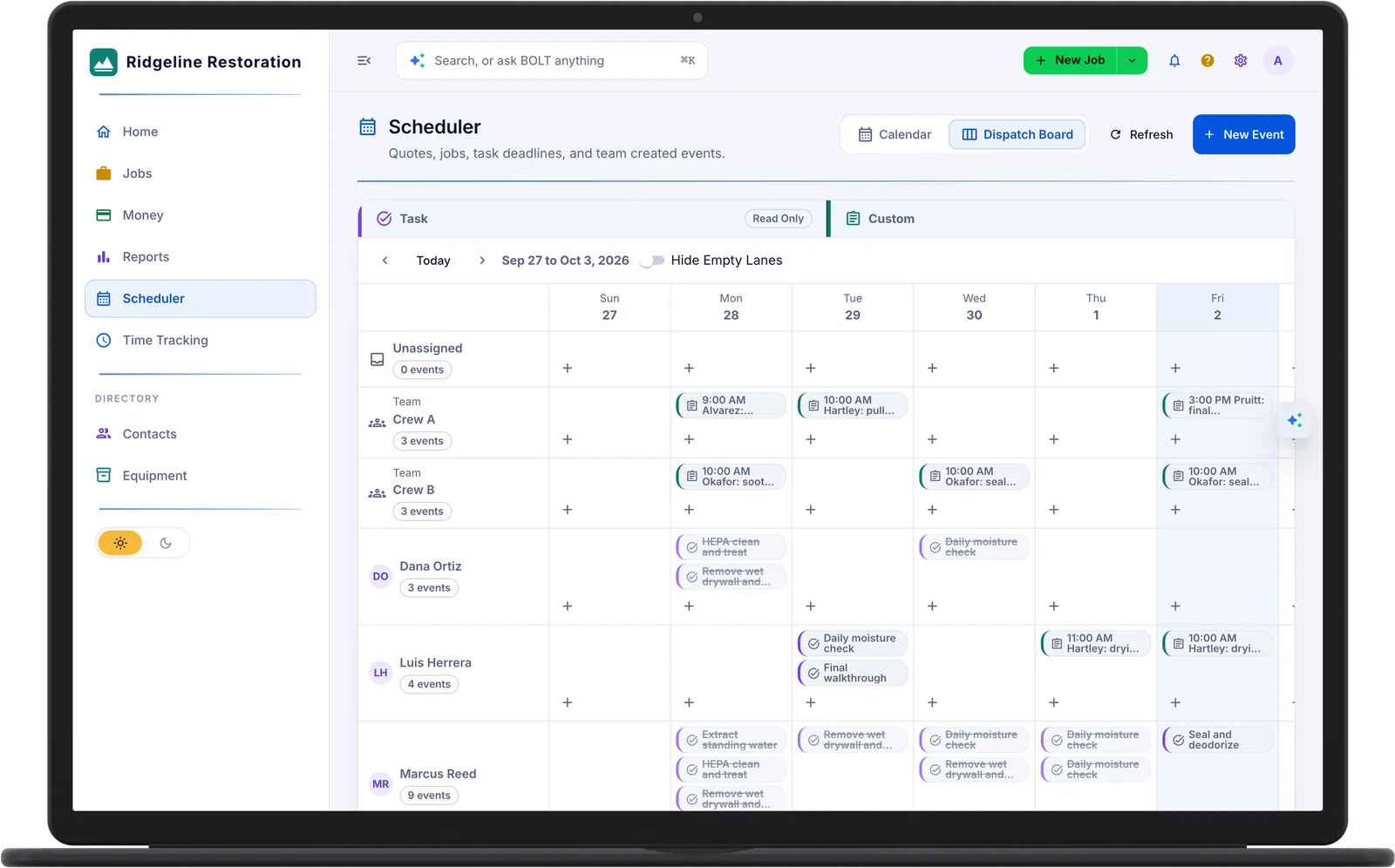Open the New Job dropdown arrow
Screen dimensions: 1395x868
click(1132, 60)
